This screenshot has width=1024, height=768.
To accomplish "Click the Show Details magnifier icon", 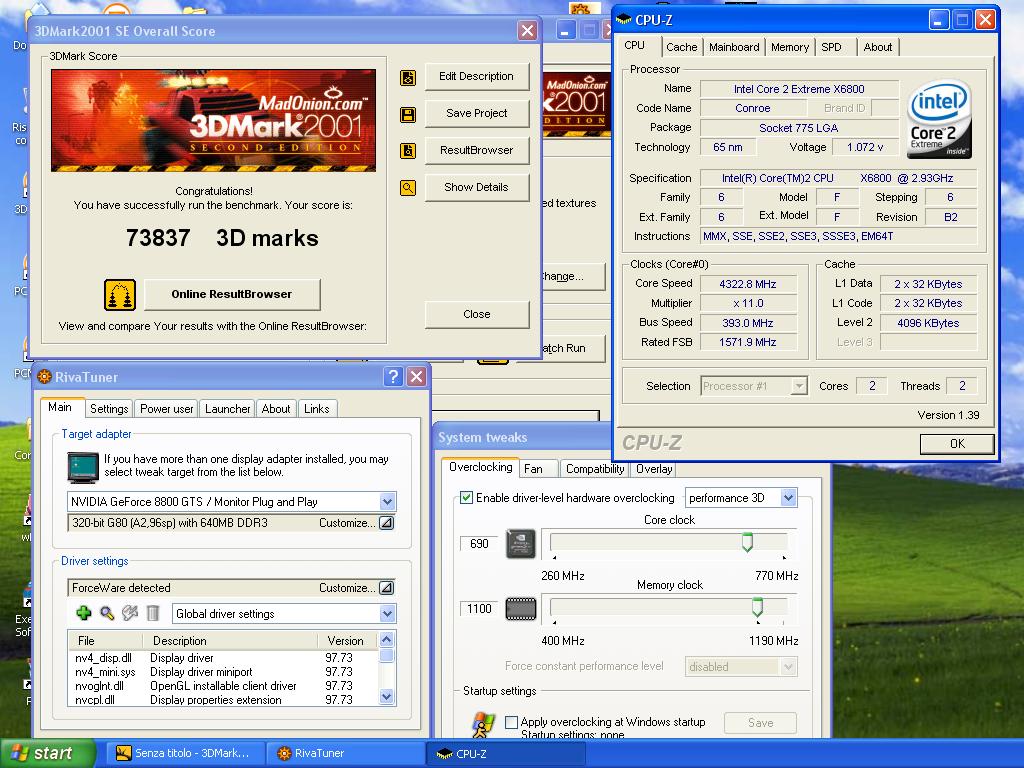I will point(408,189).
